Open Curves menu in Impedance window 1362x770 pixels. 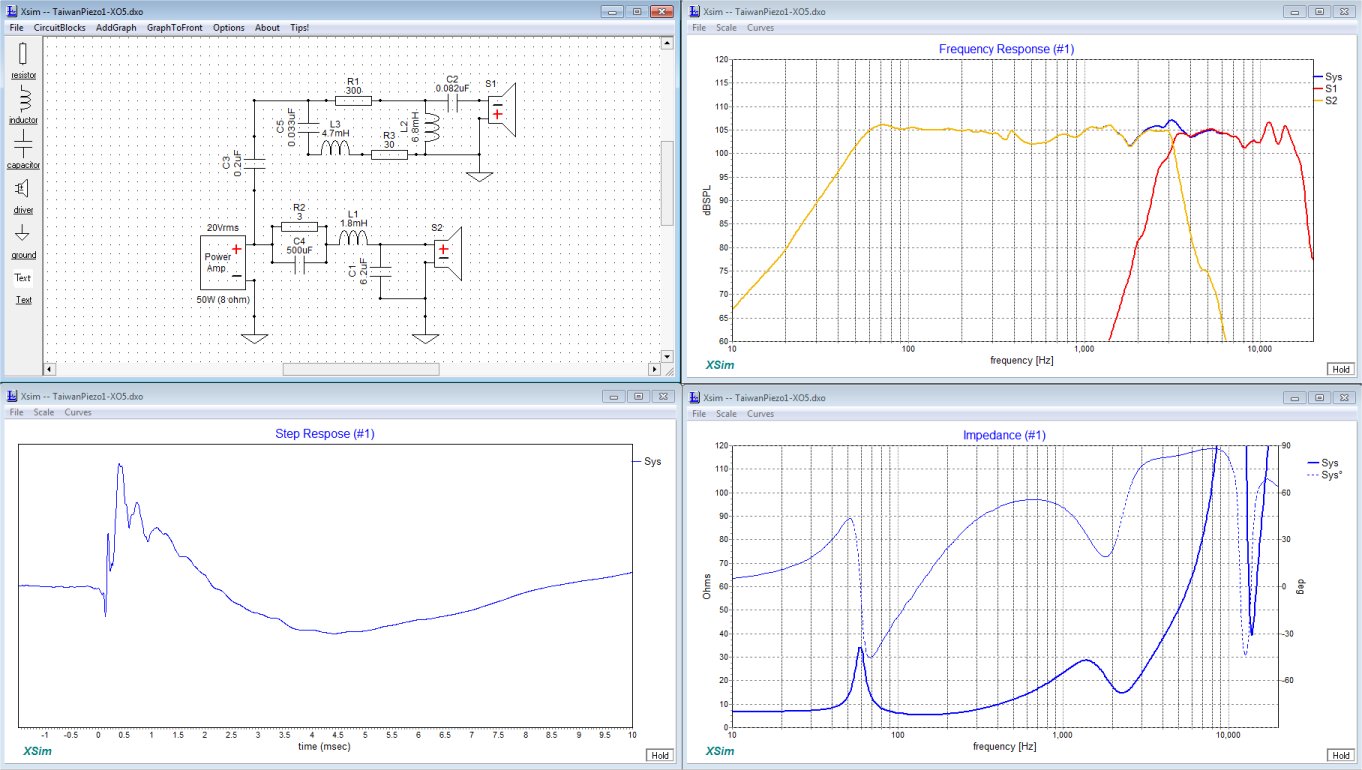(760, 413)
